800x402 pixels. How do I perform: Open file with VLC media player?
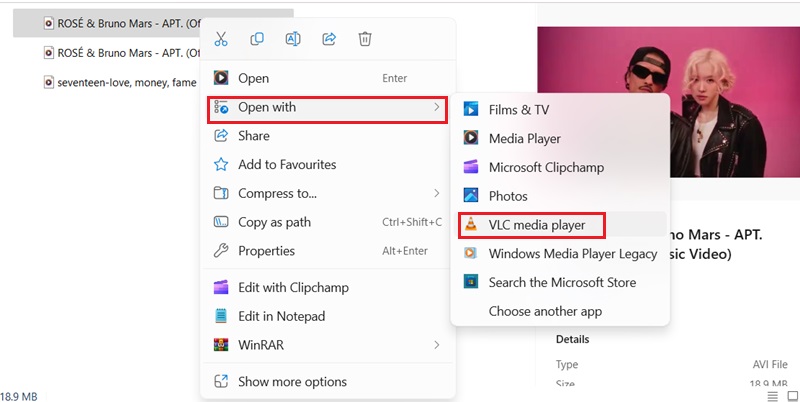pyautogui.click(x=560, y=225)
